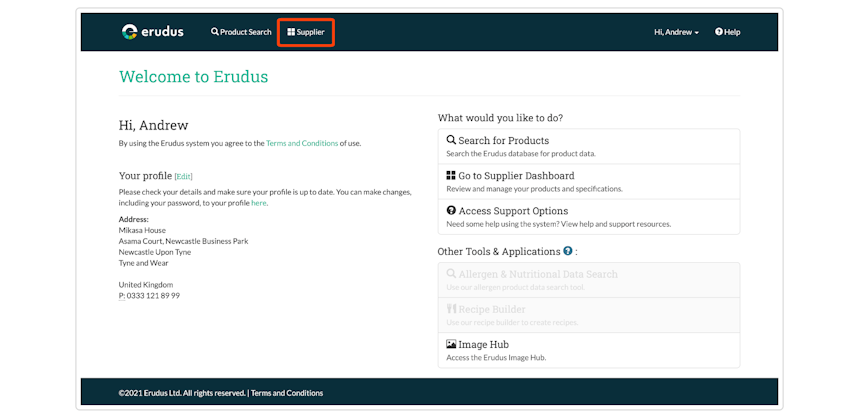Select the disabled Allergen & Nutritional Data Search tool
Viewport: 858px width, 412px height.
589,280
